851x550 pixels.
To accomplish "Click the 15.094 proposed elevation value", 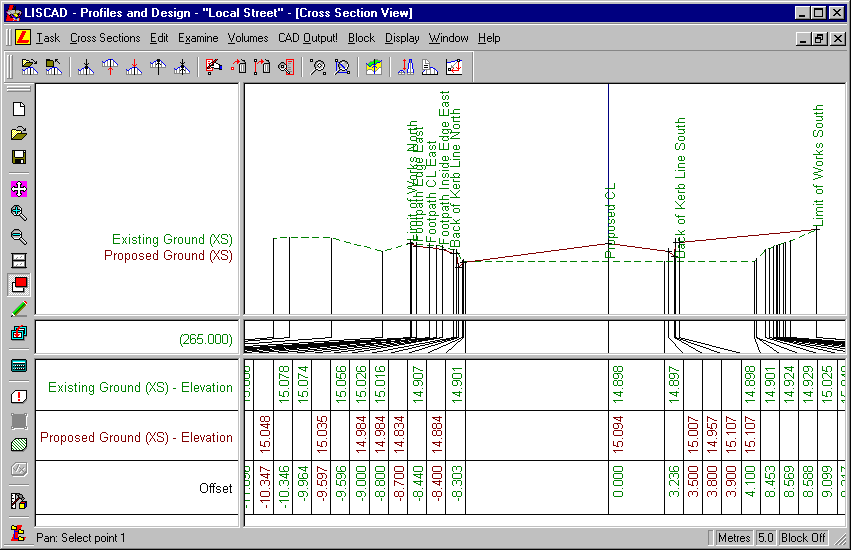I will click(x=618, y=434).
